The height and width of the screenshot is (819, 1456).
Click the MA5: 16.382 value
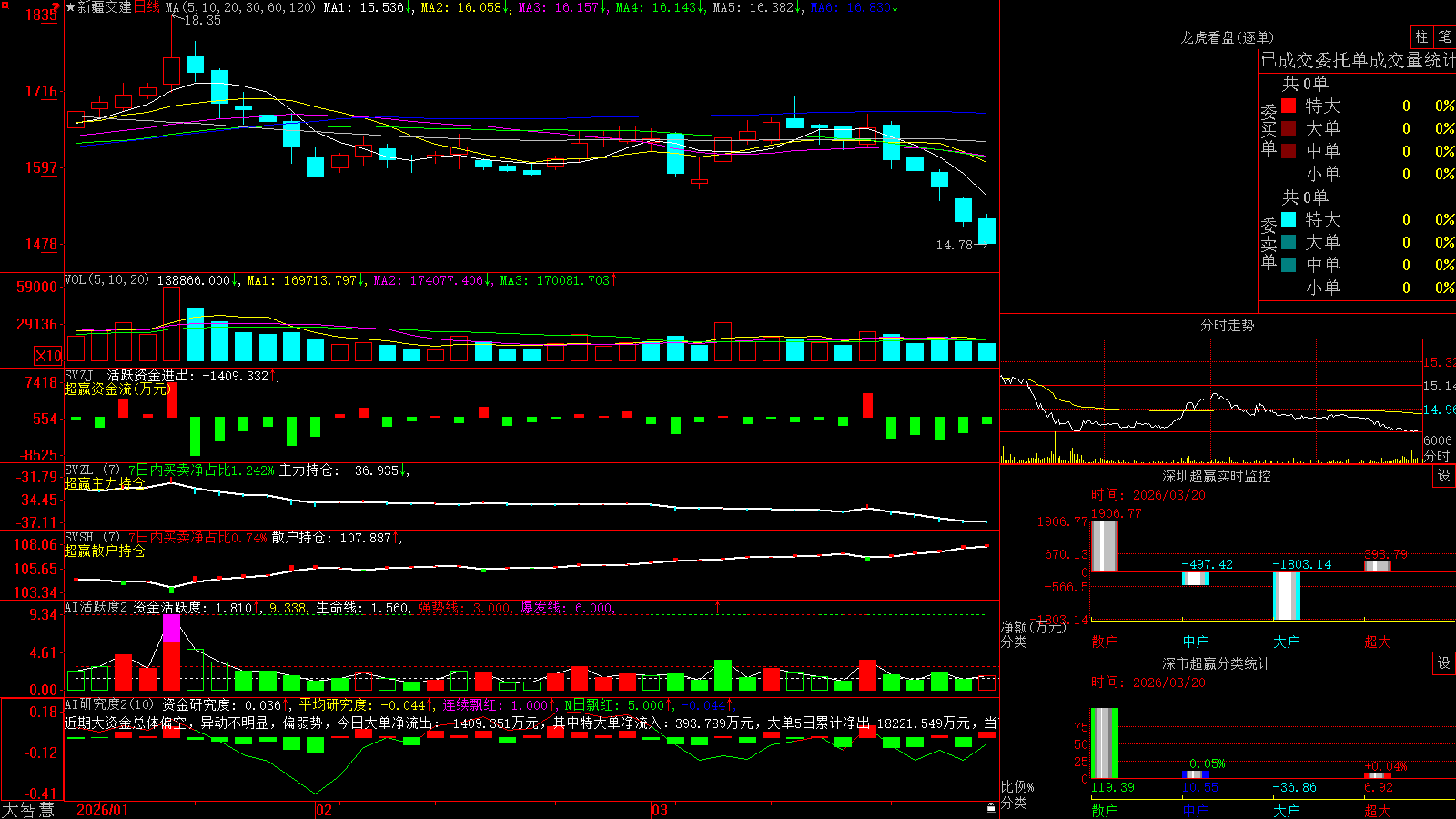click(756, 7)
